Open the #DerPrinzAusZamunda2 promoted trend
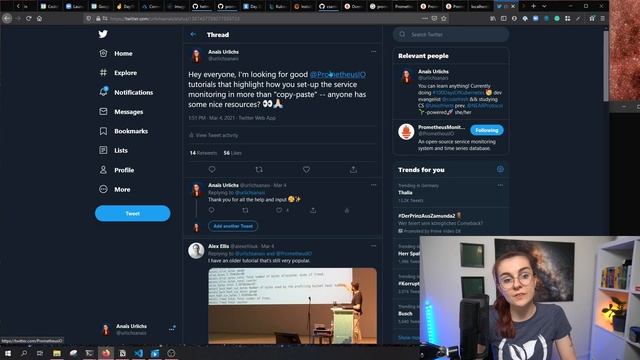 tap(451, 223)
